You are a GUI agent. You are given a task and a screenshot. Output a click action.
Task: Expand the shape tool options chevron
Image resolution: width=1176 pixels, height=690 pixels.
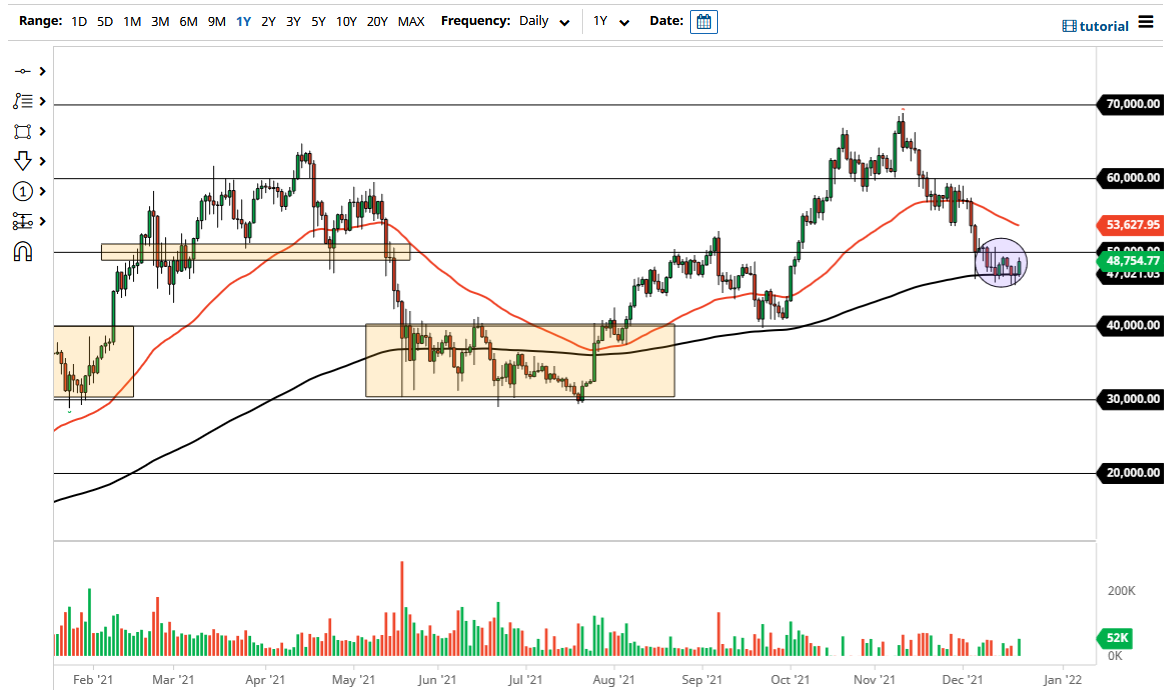(x=40, y=131)
